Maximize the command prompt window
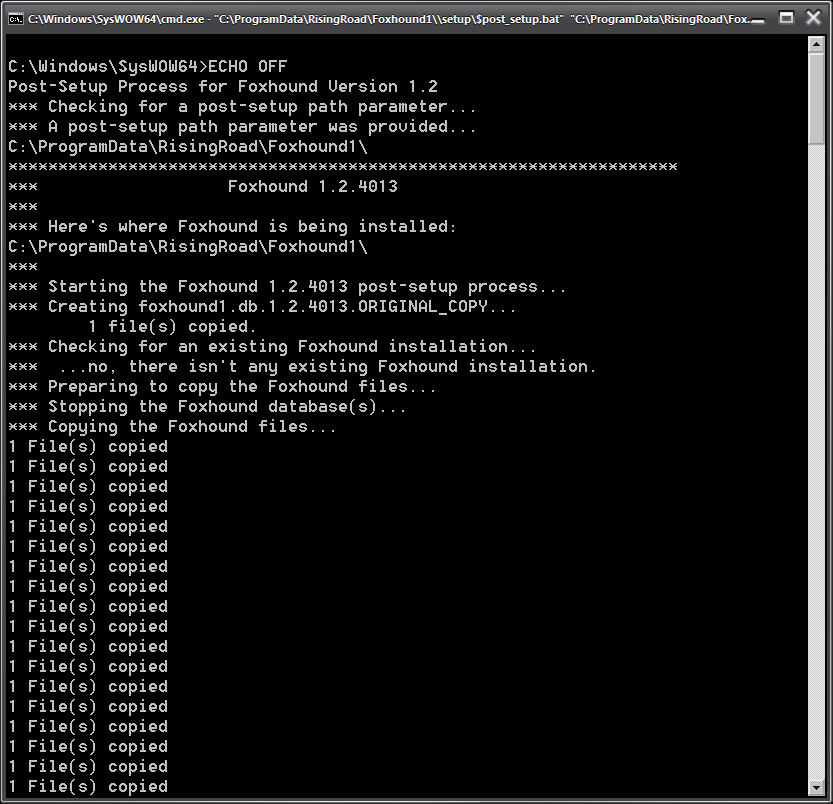 coord(786,18)
